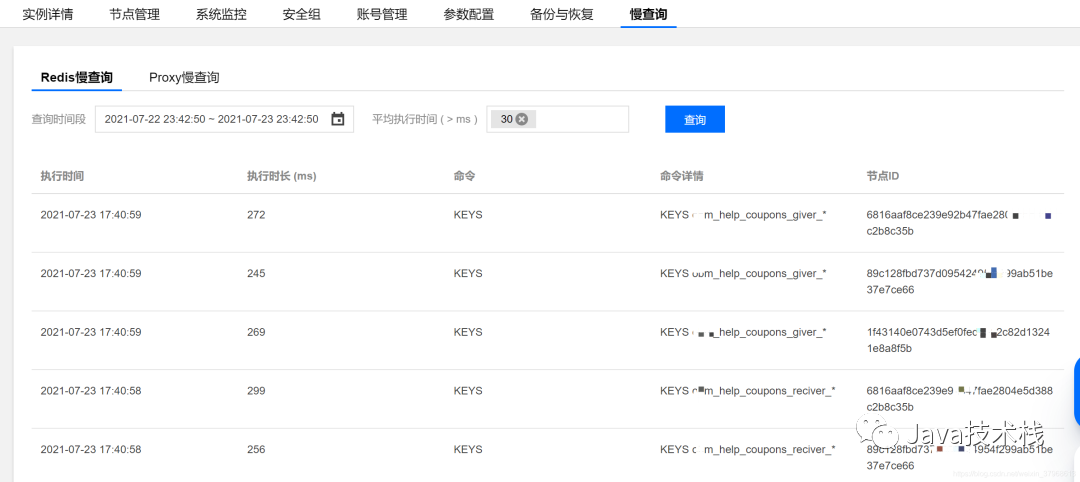This screenshot has height=482, width=1080.
Task: Click the node ID in the 272 ms row
Action: point(959,222)
